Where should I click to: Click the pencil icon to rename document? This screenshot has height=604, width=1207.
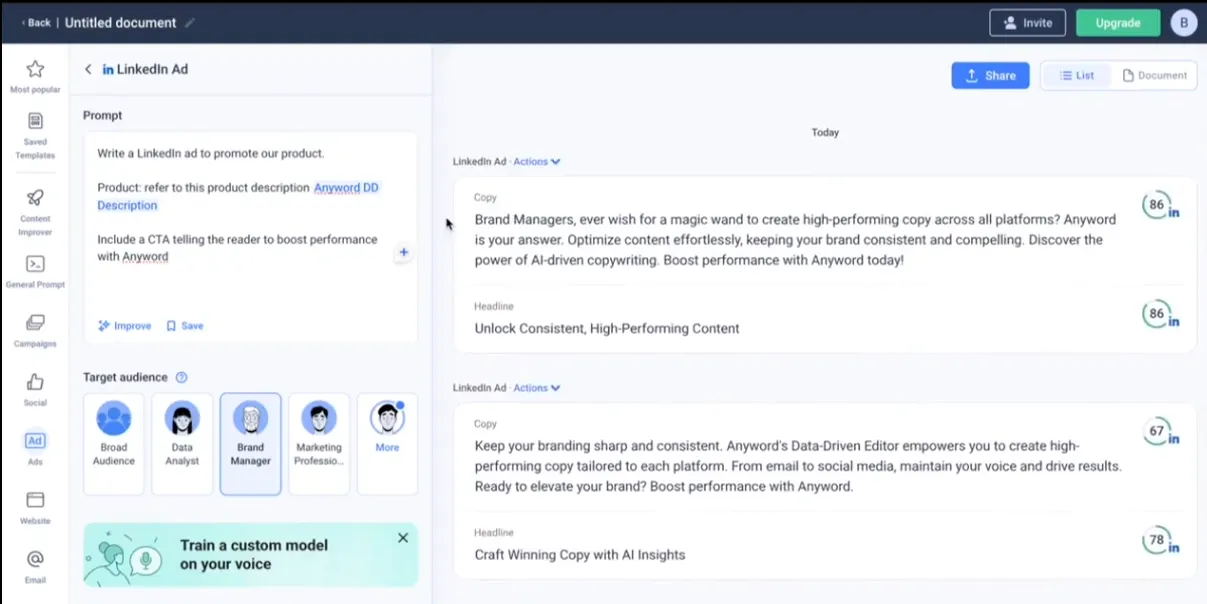[x=190, y=23]
